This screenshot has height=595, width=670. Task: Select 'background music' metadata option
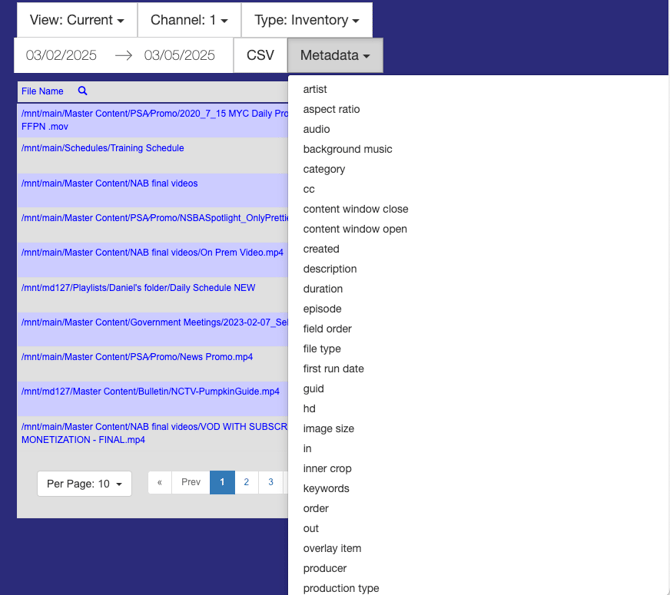347,149
